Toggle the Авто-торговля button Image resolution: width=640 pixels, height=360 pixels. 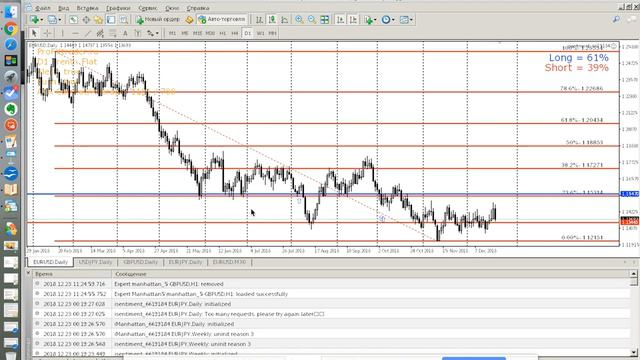(x=222, y=19)
